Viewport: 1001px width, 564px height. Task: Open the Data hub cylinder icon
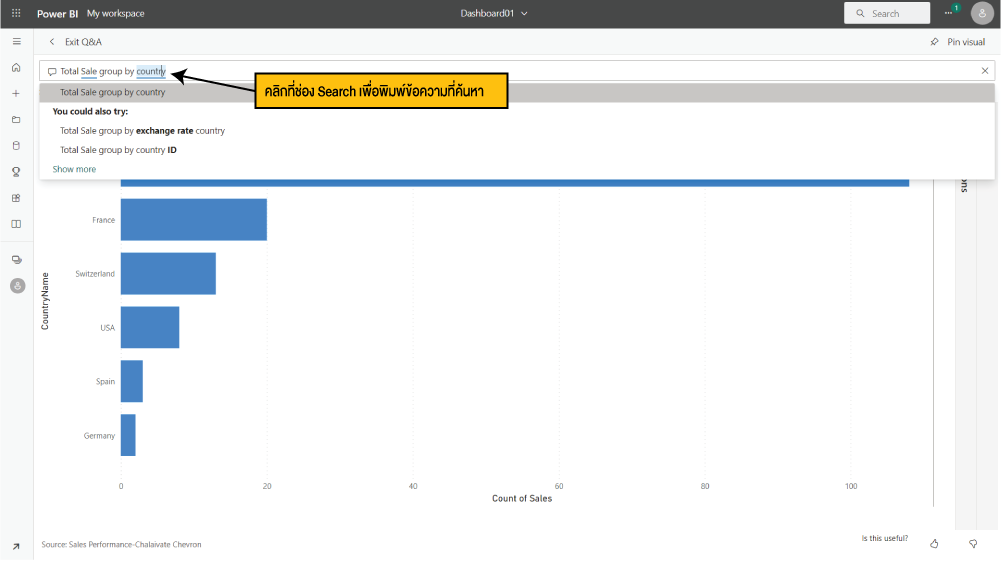tap(16, 145)
